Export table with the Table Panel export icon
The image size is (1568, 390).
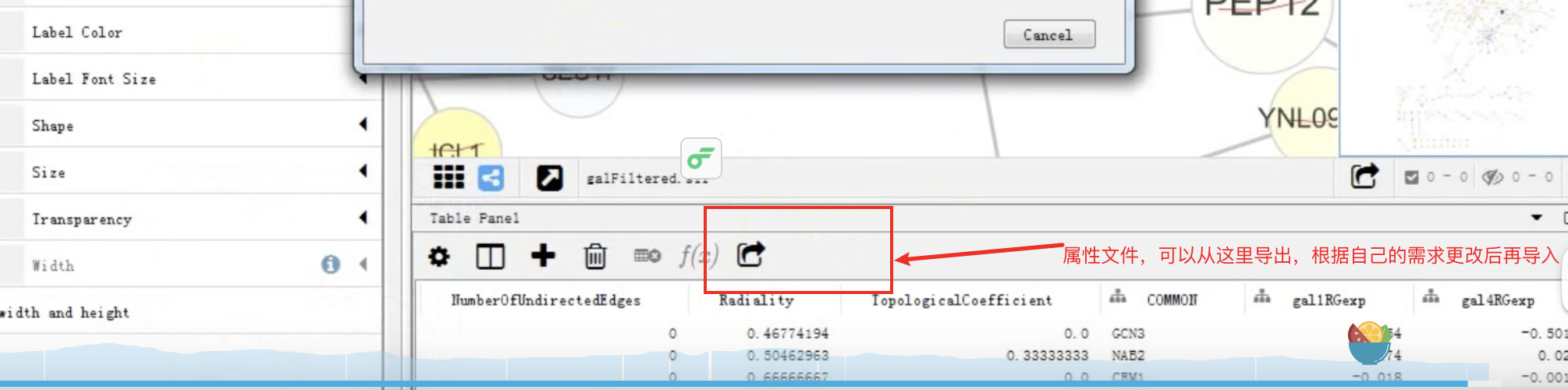pyautogui.click(x=750, y=254)
